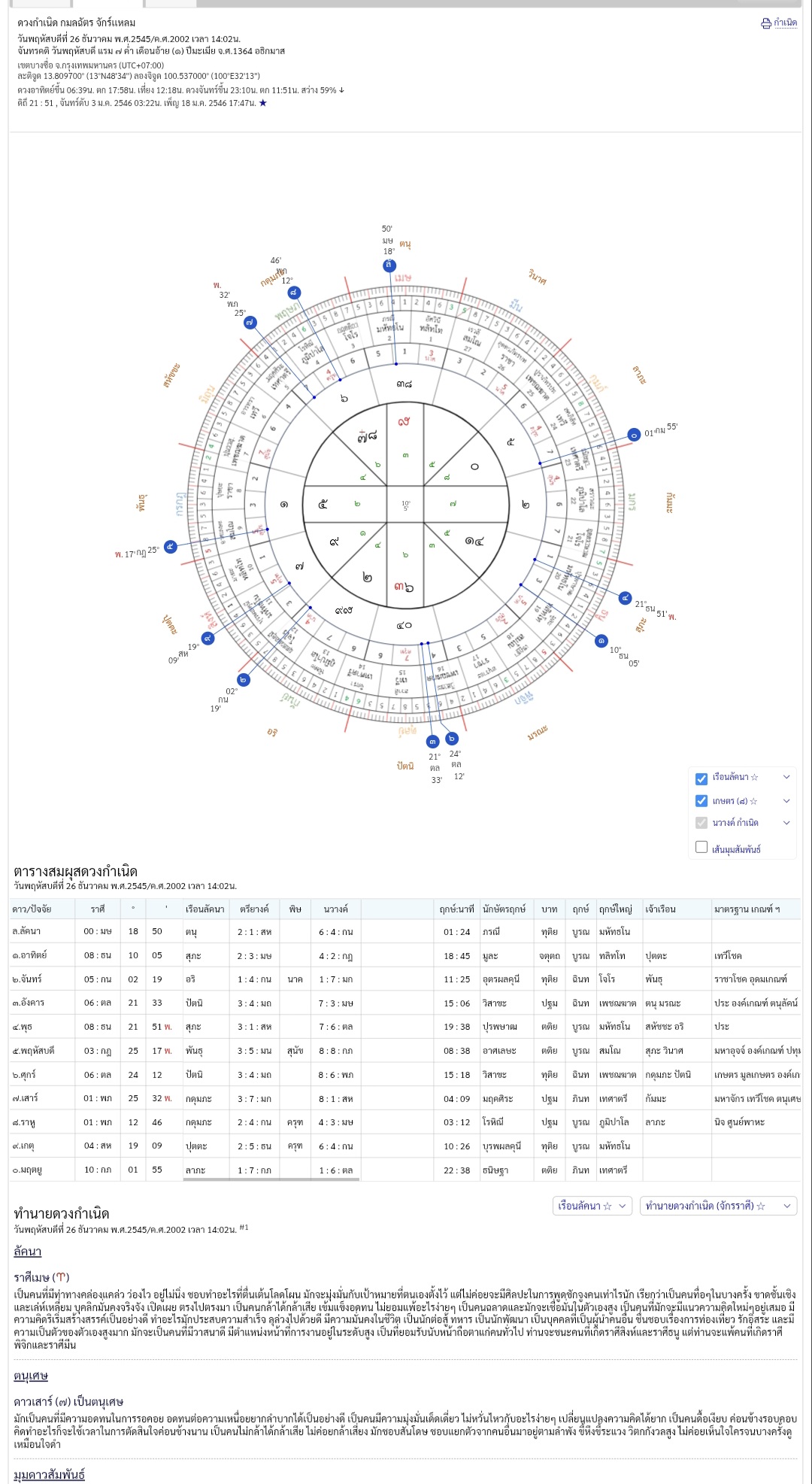Viewport: 812px width, 1484px height.
Task: Open the เรือนลัคนา dropdown above prediction text
Action: [x=592, y=1206]
